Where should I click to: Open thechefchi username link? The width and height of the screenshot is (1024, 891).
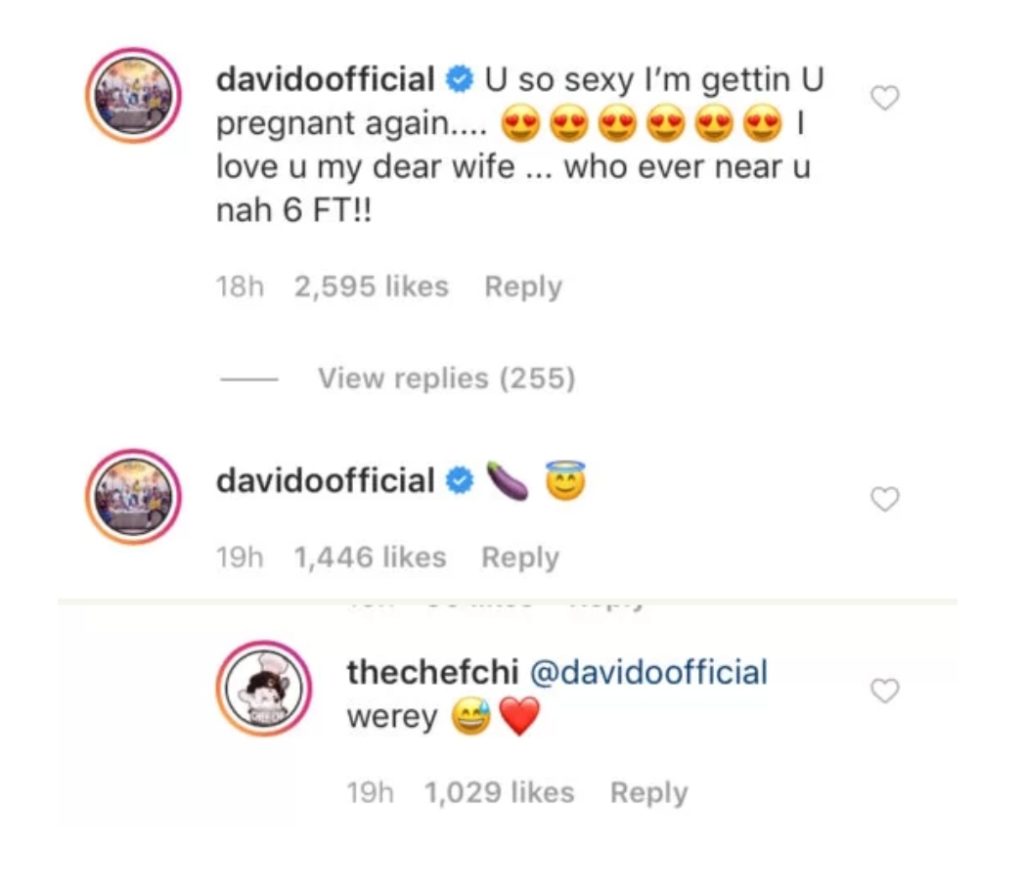(433, 673)
